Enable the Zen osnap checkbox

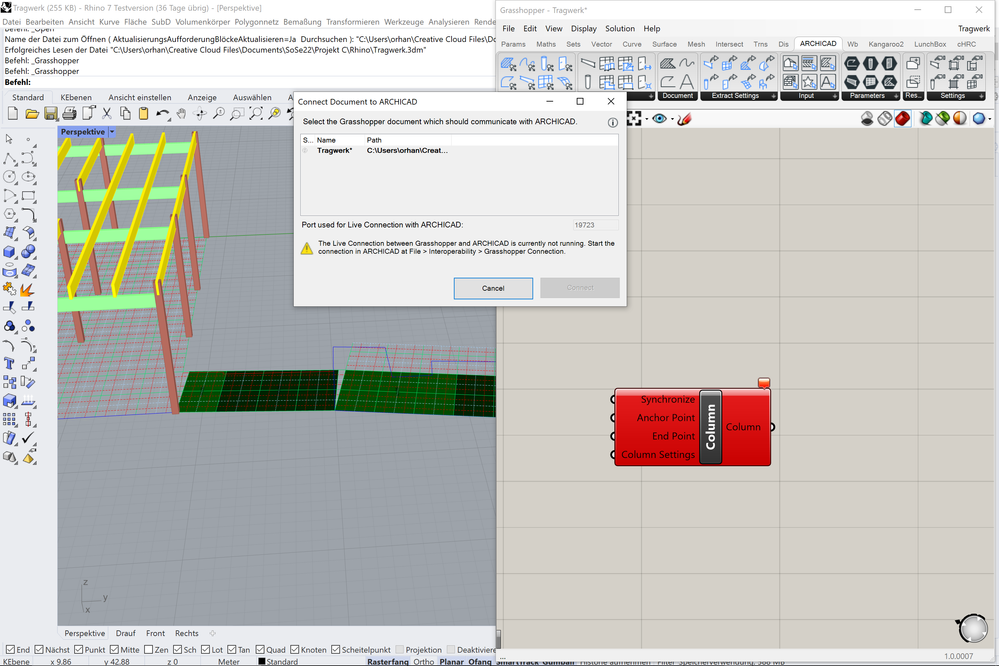pyautogui.click(x=148, y=649)
